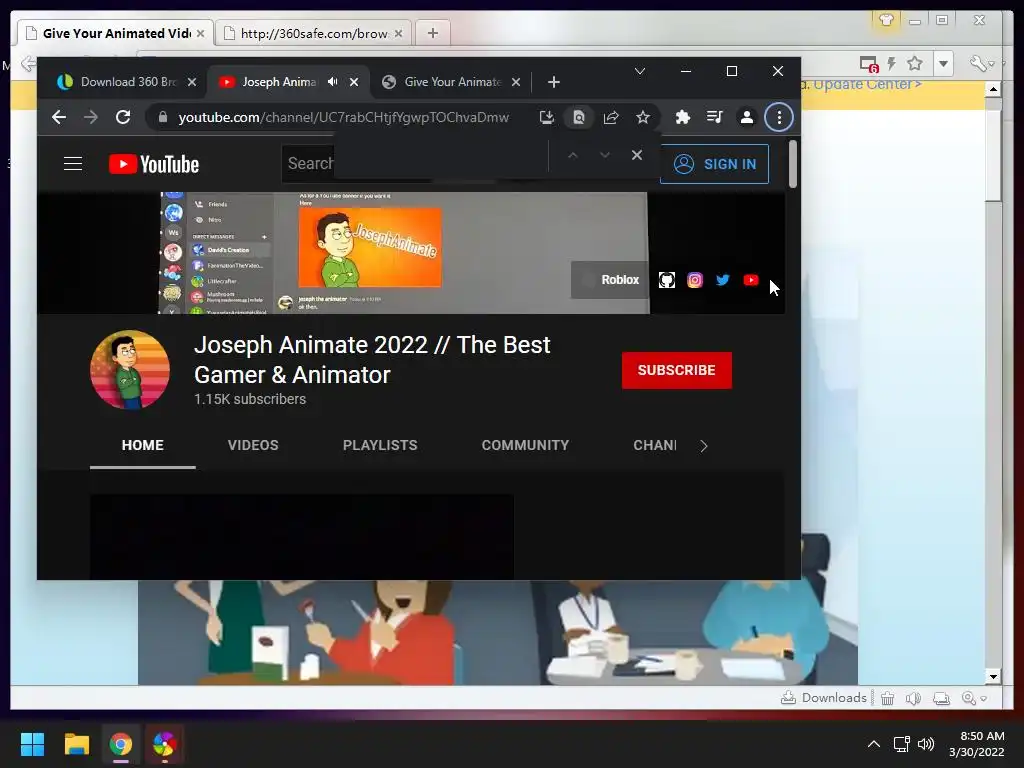Open the Chrome media controls icon
Screen dimensions: 1024x768
click(x=714, y=118)
